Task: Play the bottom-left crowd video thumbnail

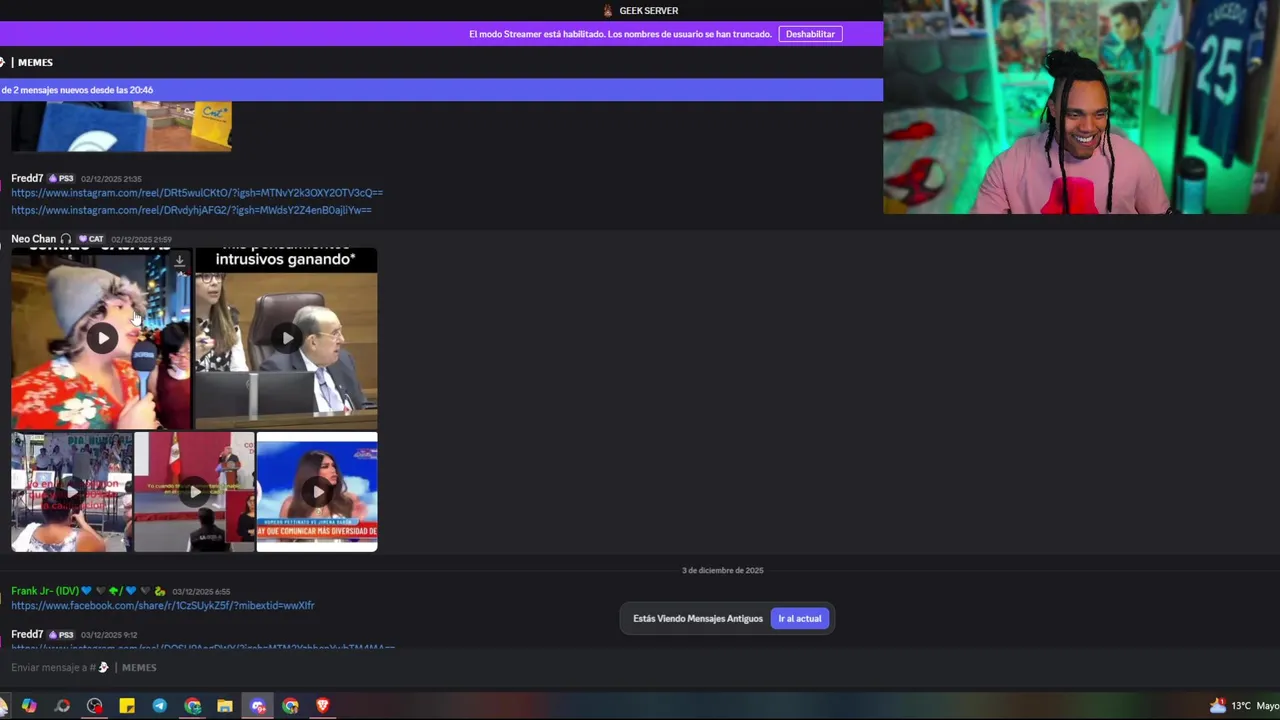Action: pos(72,492)
